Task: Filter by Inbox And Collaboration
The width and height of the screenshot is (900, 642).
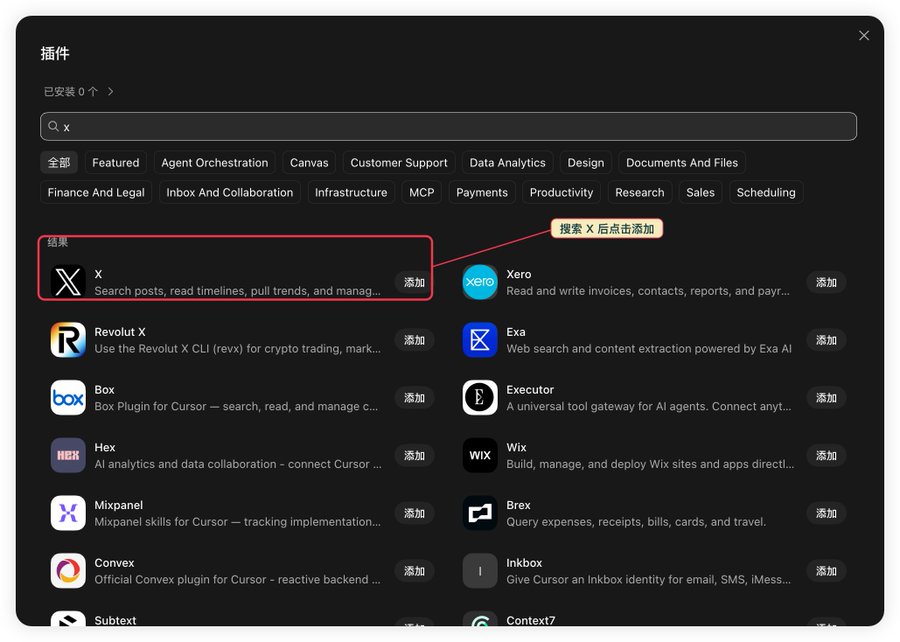Action: pyautogui.click(x=230, y=192)
